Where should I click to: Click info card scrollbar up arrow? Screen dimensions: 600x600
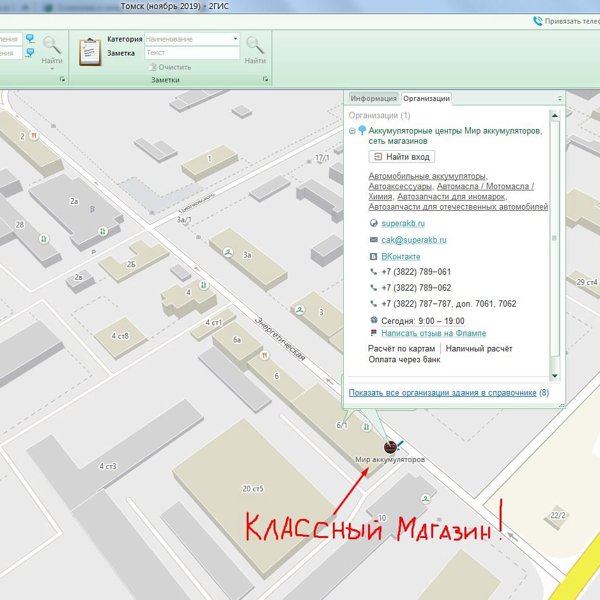coord(554,116)
